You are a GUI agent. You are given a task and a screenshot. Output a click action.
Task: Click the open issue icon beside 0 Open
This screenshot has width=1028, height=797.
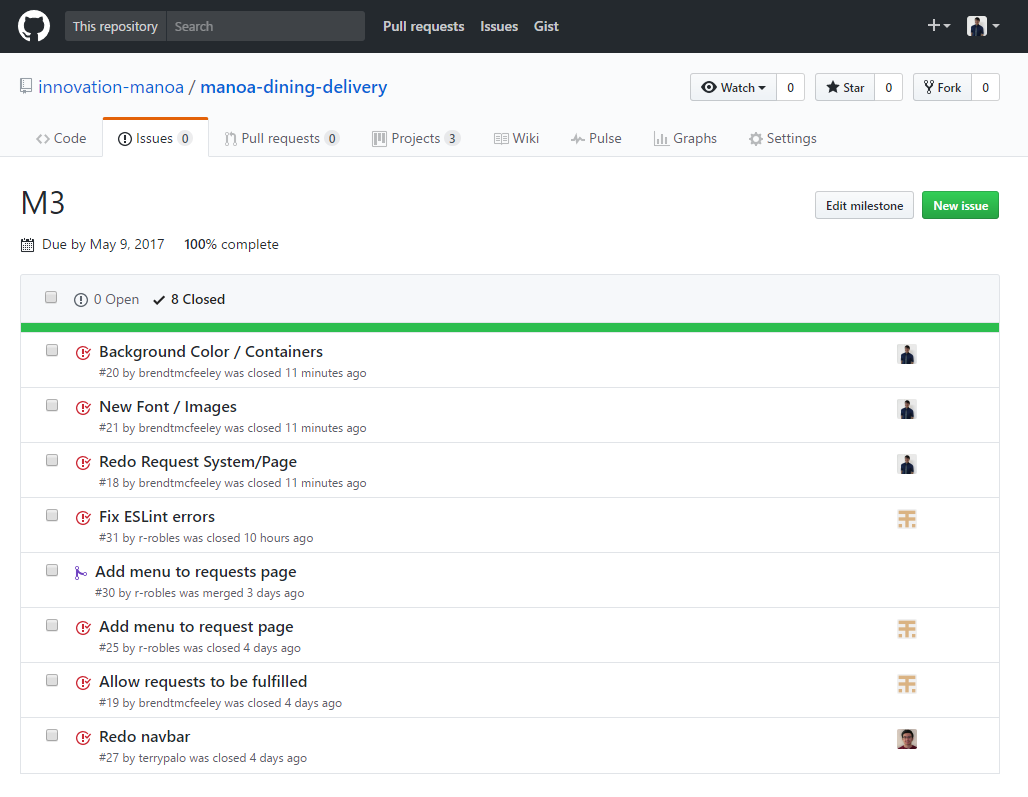pyautogui.click(x=81, y=300)
